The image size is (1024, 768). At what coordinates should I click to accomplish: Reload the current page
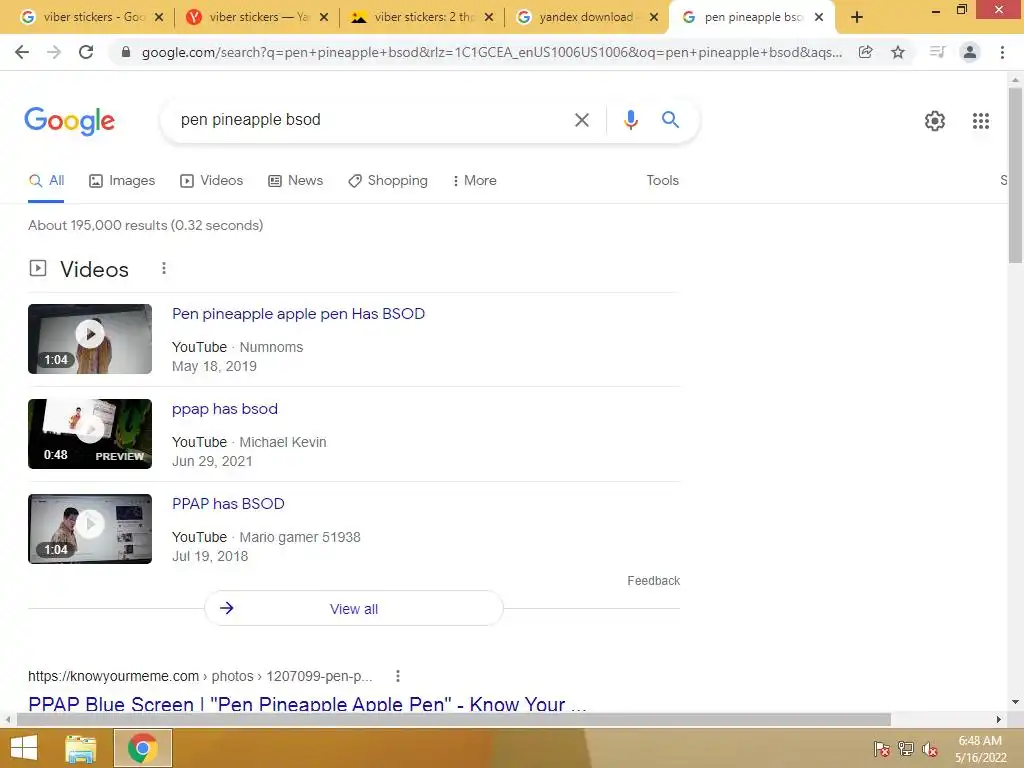(86, 52)
